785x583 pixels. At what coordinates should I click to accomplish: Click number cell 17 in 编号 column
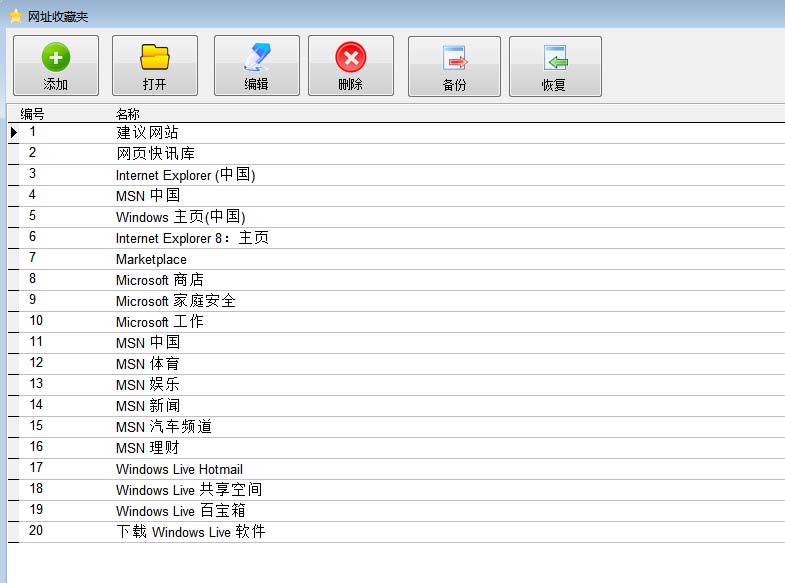coord(36,467)
